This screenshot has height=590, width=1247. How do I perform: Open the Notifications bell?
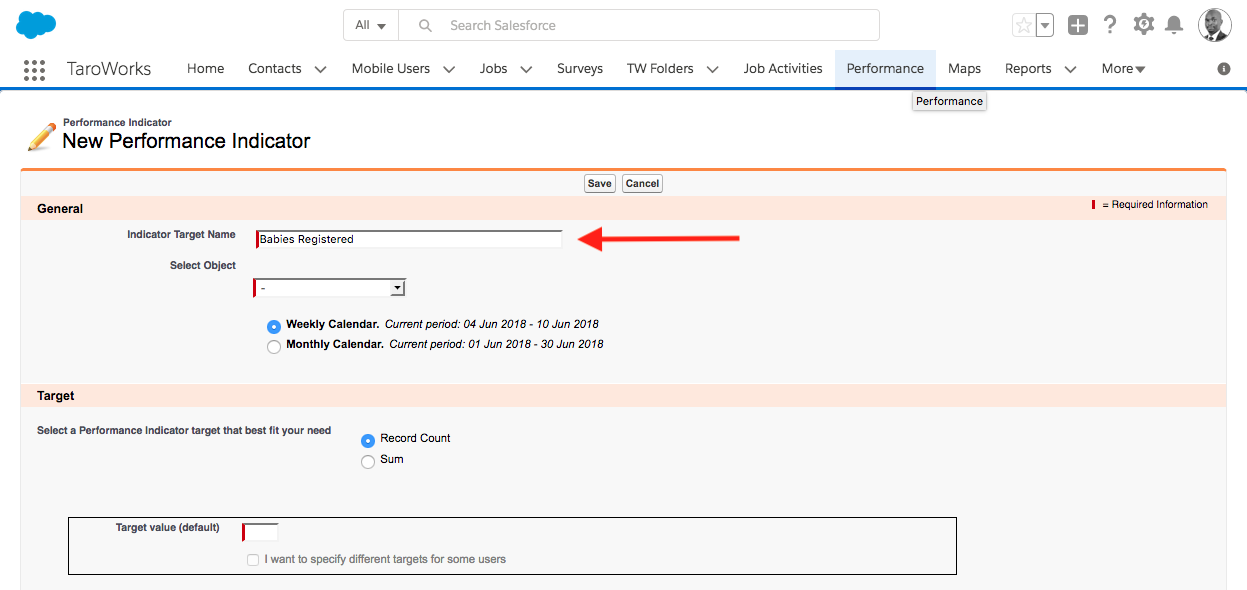(1174, 25)
